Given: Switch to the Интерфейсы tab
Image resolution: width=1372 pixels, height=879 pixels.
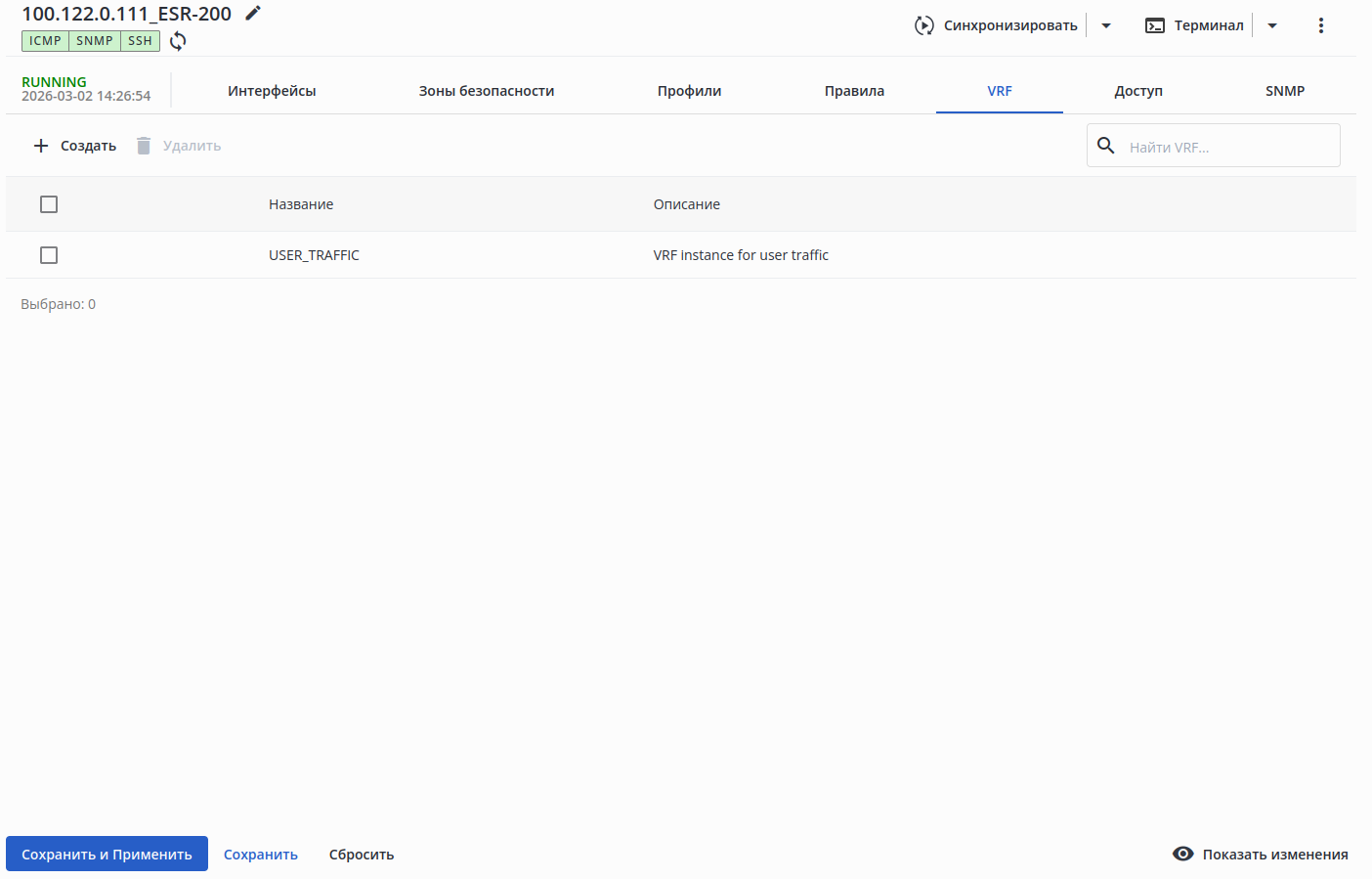Looking at the screenshot, I should click(x=272, y=91).
